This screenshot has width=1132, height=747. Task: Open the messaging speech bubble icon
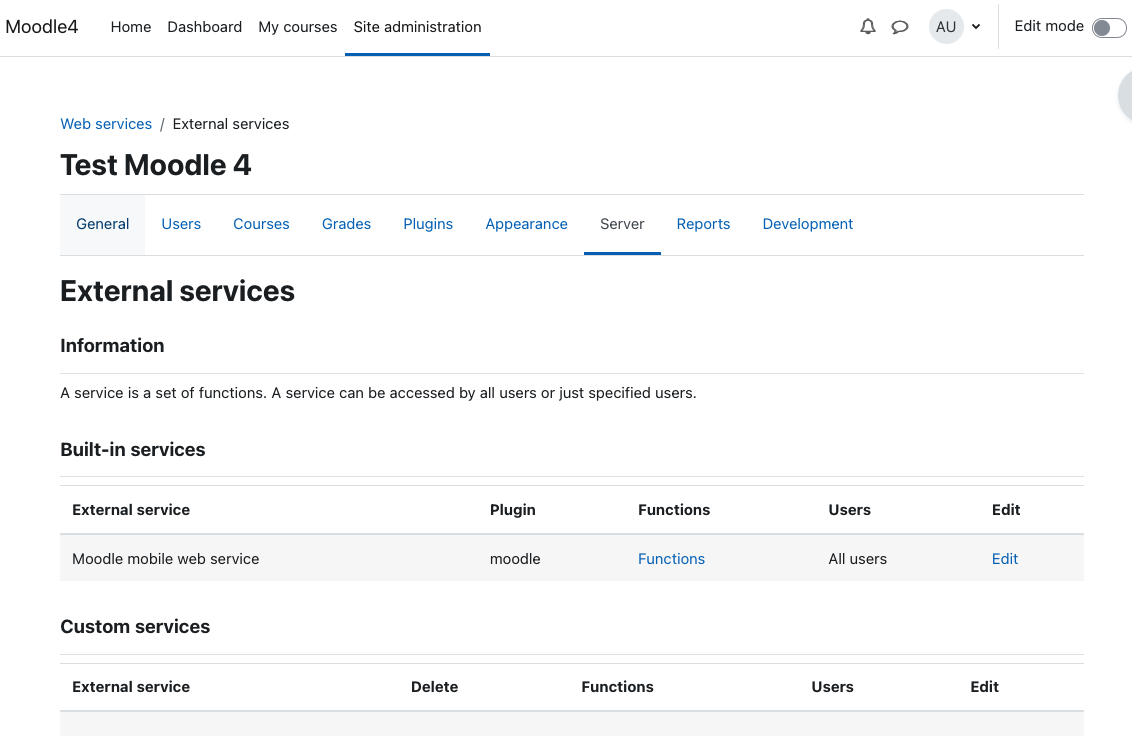900,27
